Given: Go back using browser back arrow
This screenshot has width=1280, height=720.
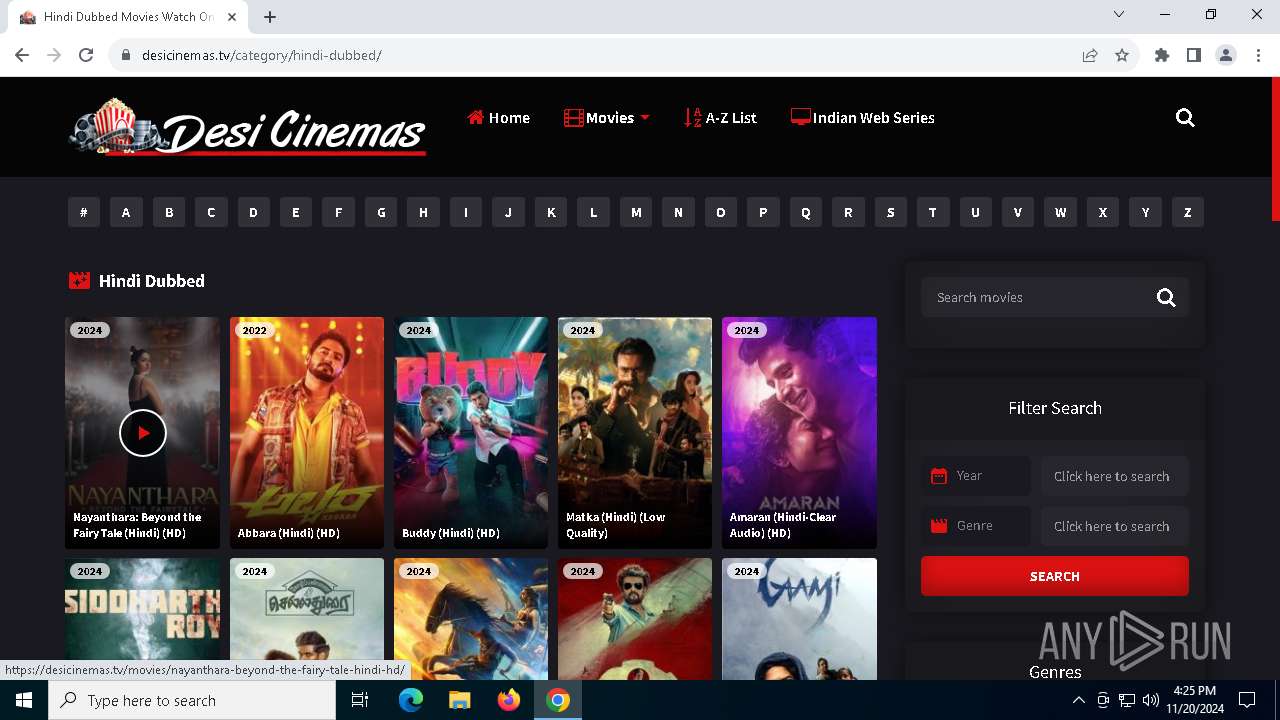Looking at the screenshot, I should pyautogui.click(x=22, y=55).
